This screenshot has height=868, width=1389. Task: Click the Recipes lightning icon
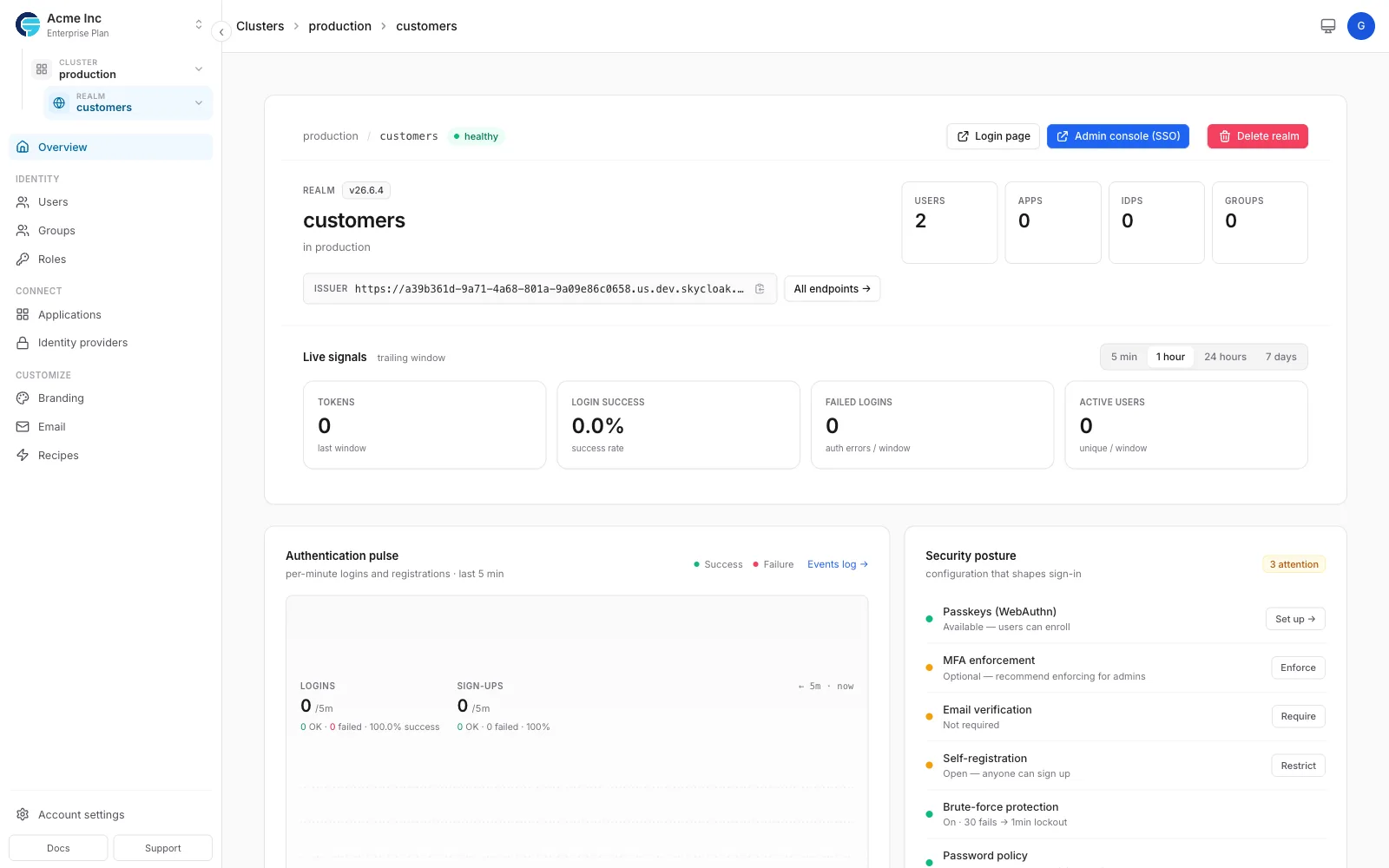[23, 455]
